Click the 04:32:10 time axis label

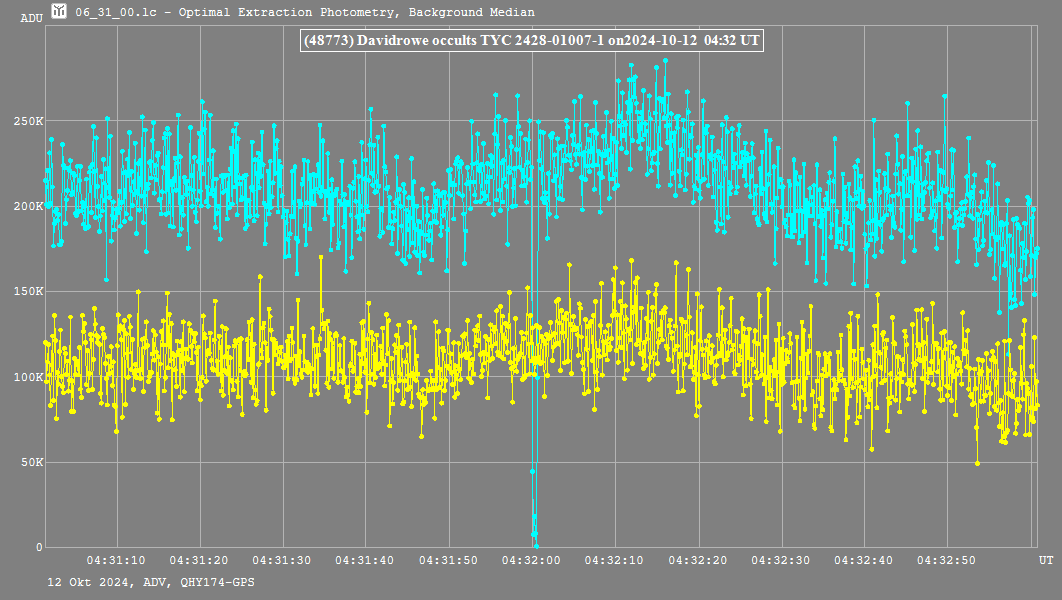(x=614, y=561)
